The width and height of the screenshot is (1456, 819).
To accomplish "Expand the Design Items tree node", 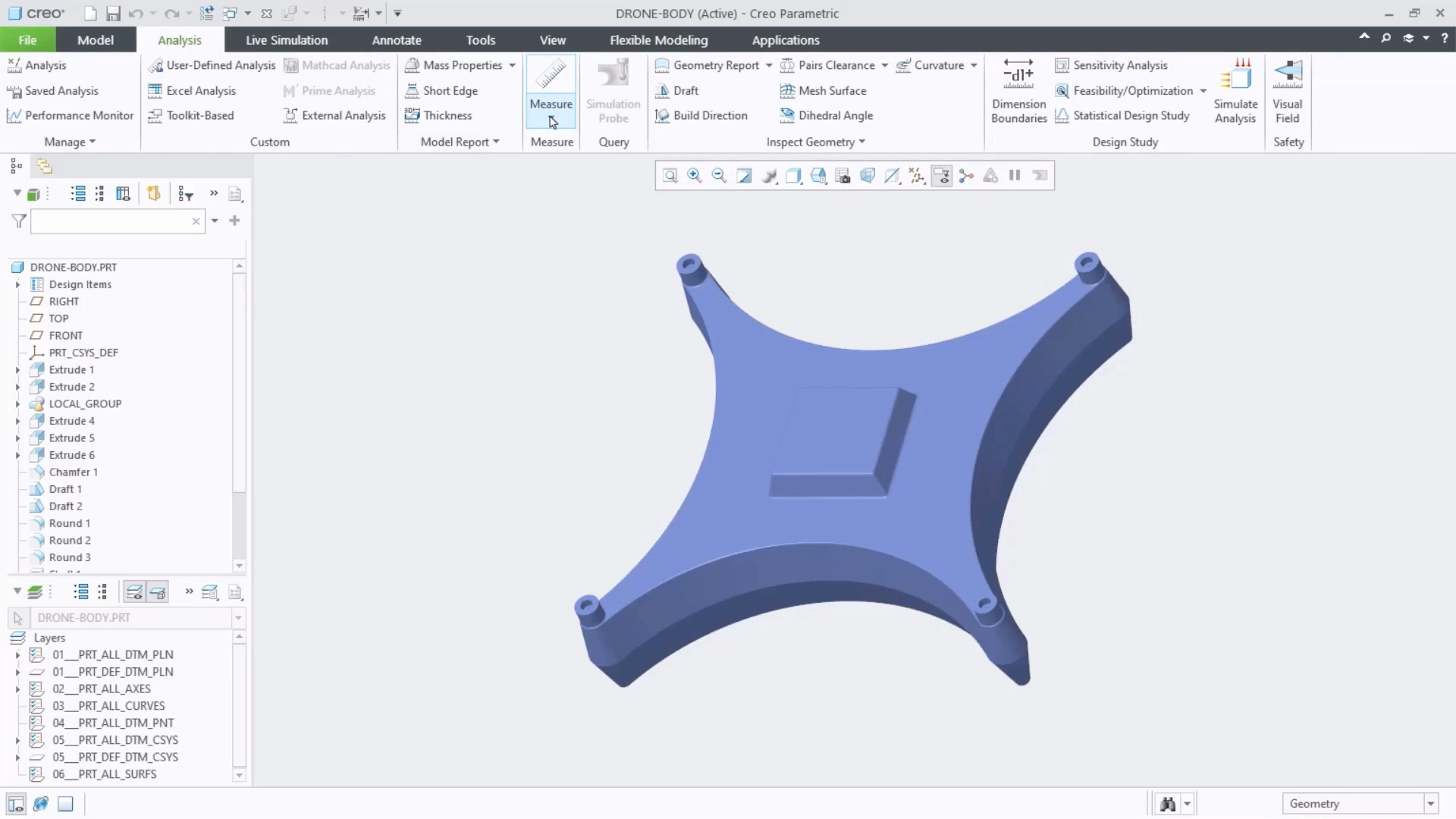I will pyautogui.click(x=17, y=284).
